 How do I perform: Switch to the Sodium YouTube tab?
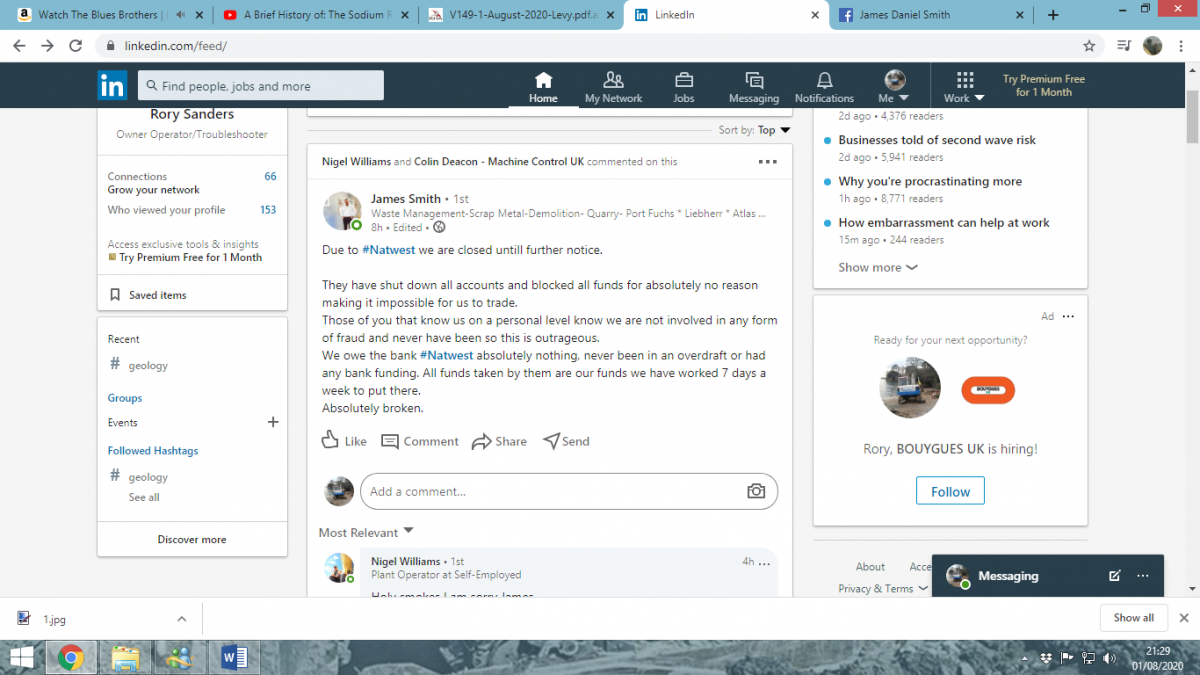314,15
